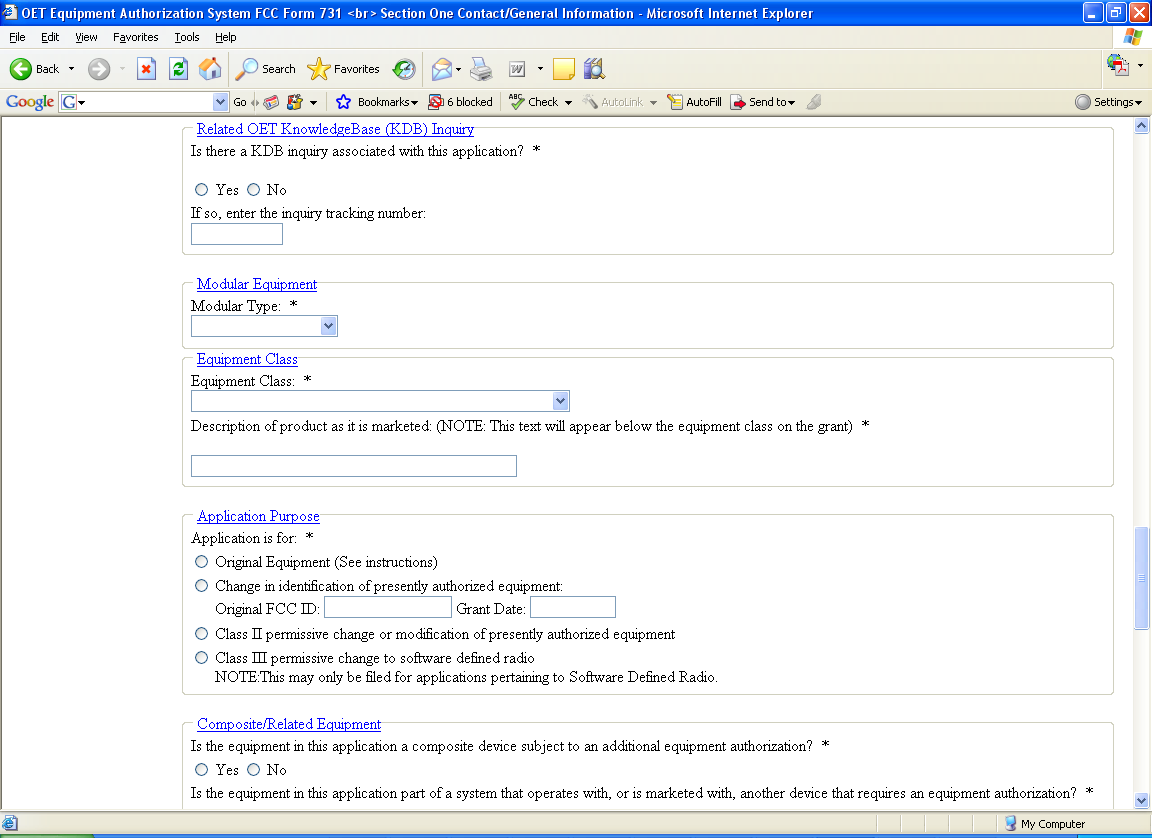Screen dimensions: 1152x838
Task: Open the Modular Equipment link
Action: 257,284
